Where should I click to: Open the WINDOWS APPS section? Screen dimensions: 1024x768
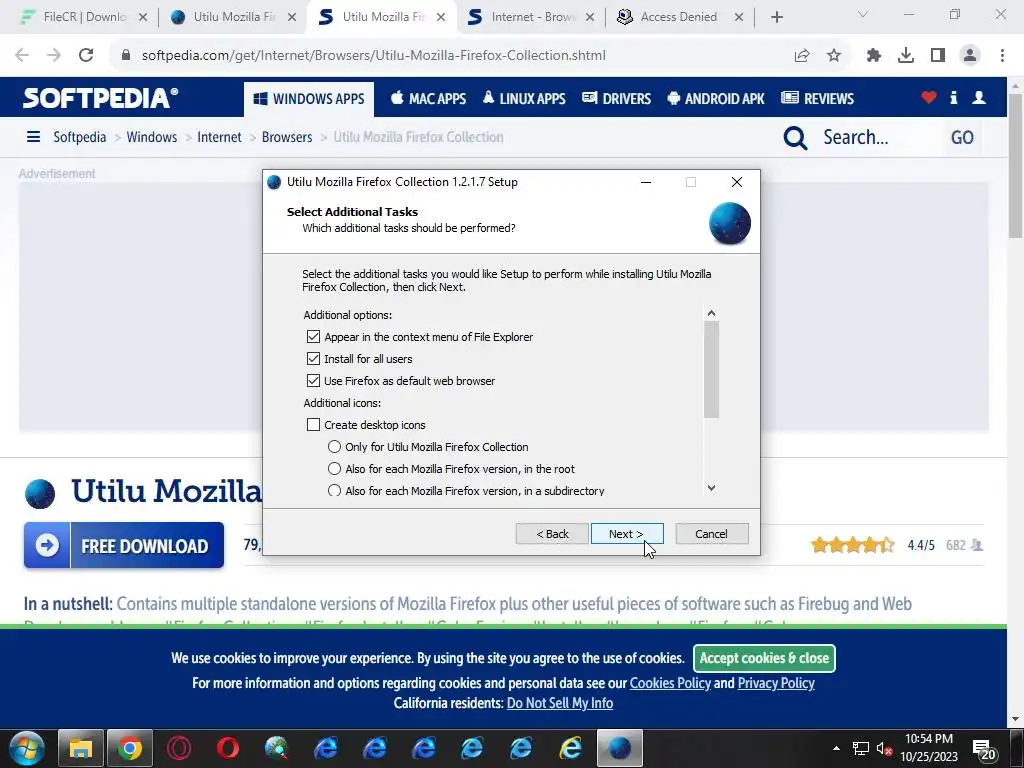(x=309, y=99)
